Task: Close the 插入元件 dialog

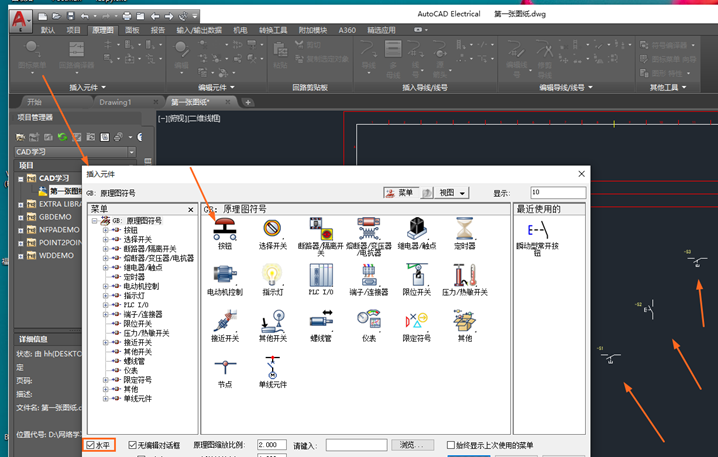Action: click(581, 174)
